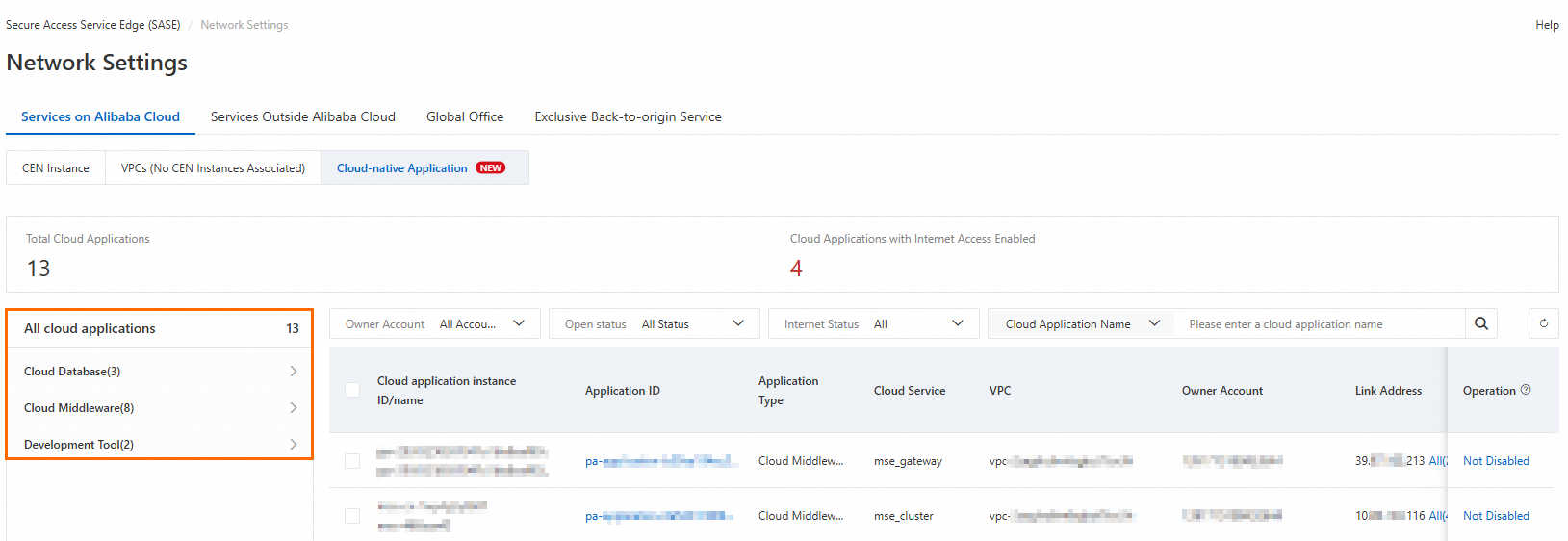This screenshot has height=541, width=1568.
Task: Check the mse_gateway row checkbox
Action: (x=352, y=461)
